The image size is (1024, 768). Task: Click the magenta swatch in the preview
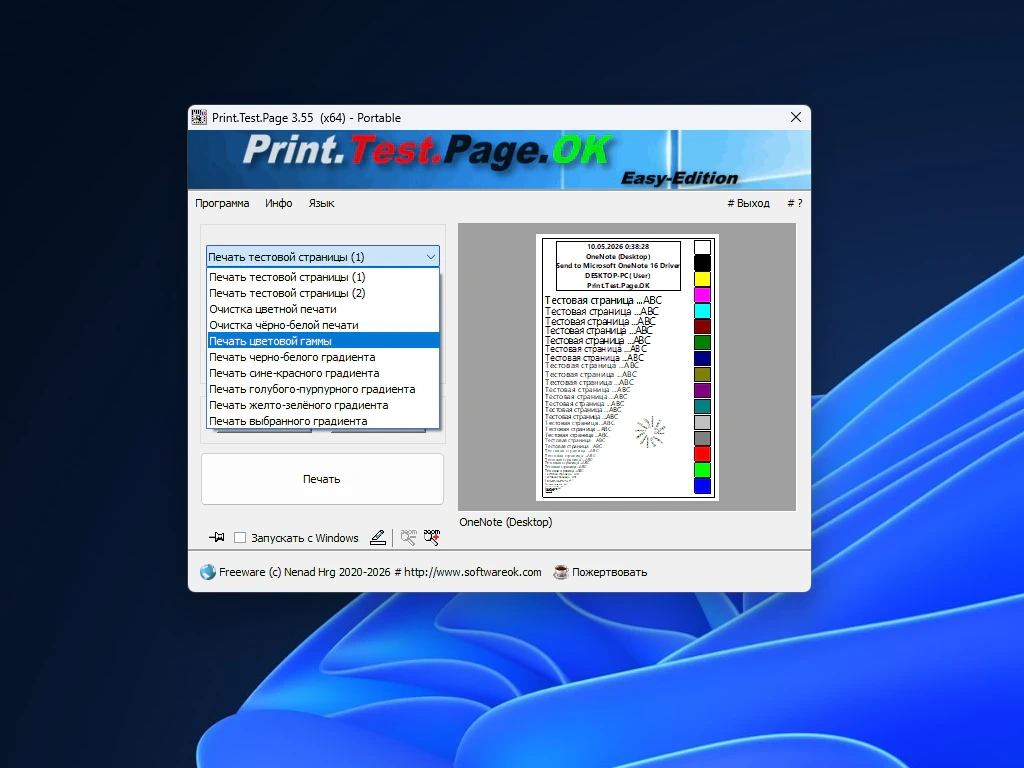[702, 295]
